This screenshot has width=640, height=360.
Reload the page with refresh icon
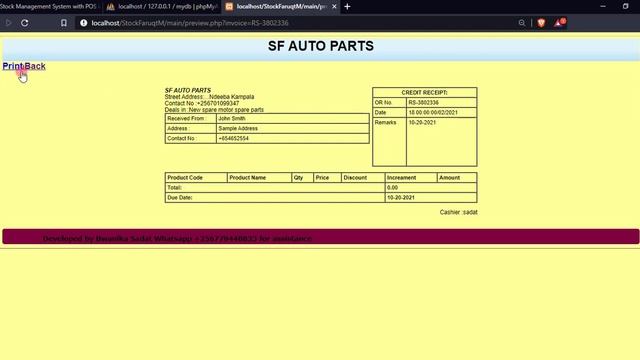tap(24, 23)
